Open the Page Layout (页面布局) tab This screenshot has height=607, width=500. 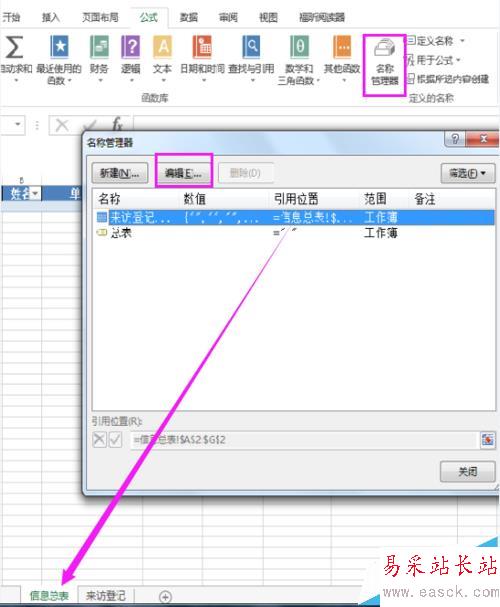tap(100, 17)
